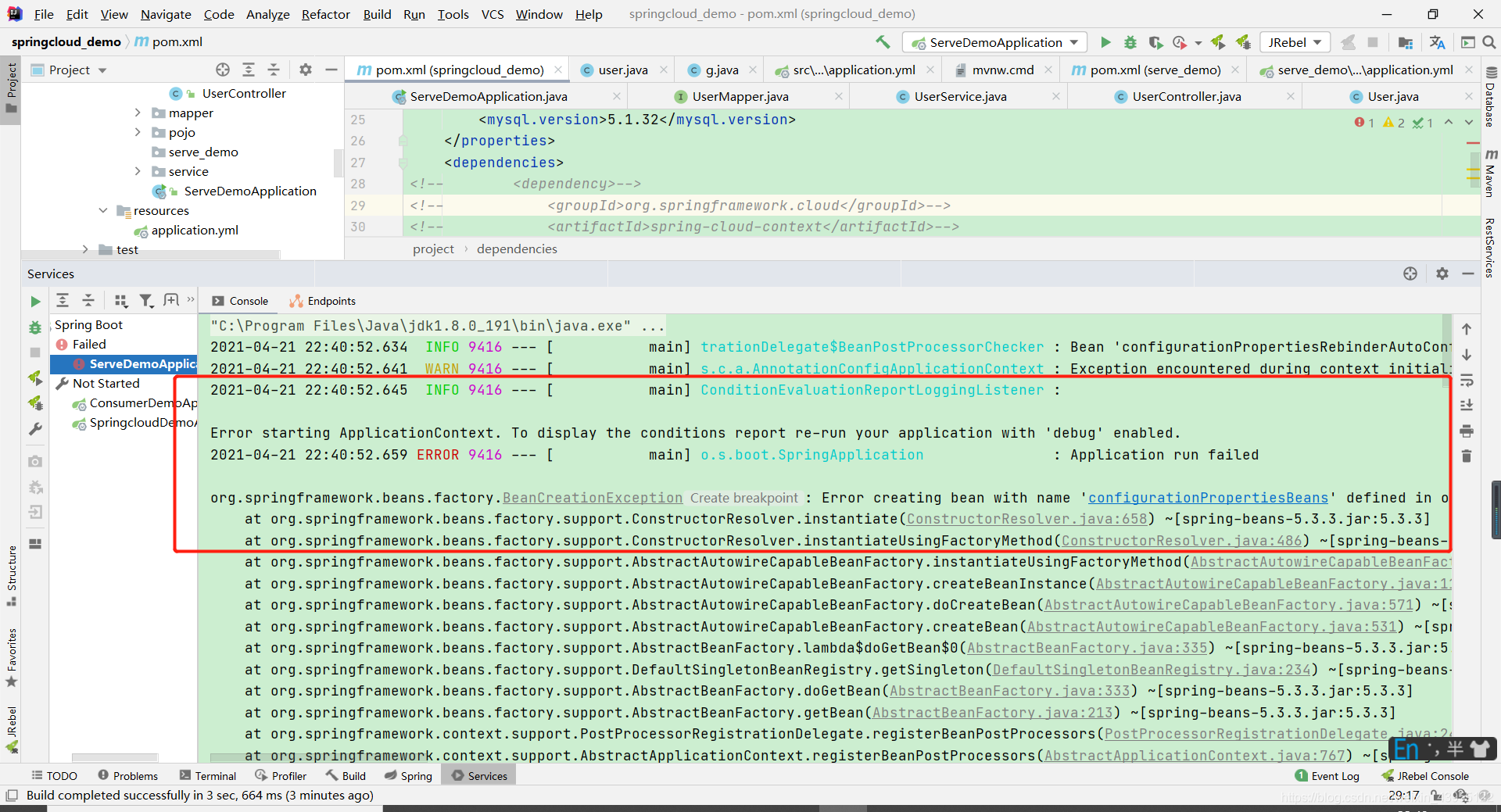Build project with the hammer icon
Viewport: 1501px width, 812px height.
[883, 42]
